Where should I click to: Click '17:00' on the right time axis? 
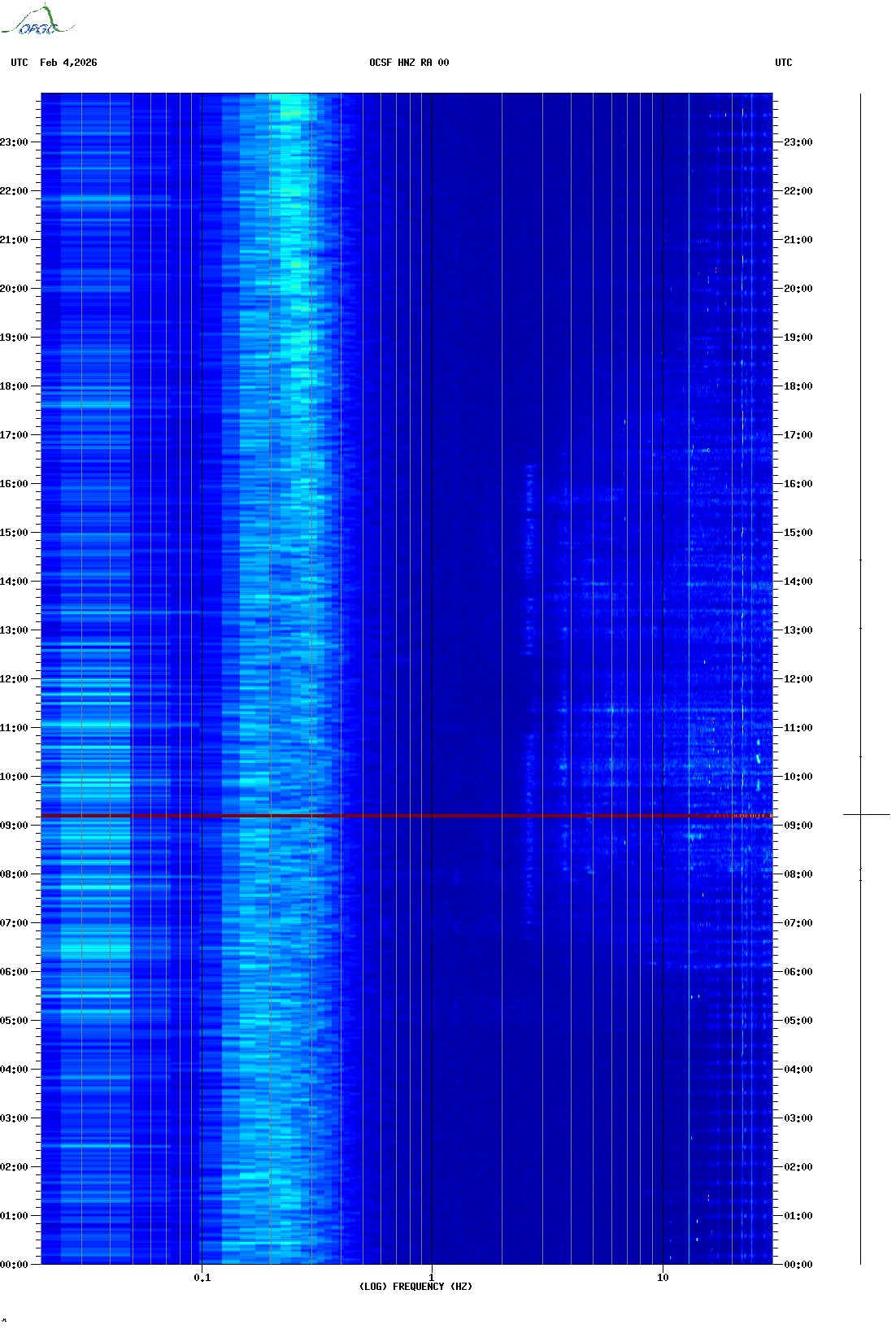coord(798,435)
